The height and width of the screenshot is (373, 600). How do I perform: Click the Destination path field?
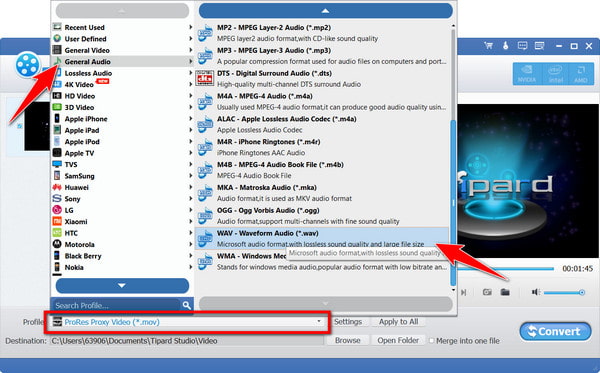click(187, 340)
